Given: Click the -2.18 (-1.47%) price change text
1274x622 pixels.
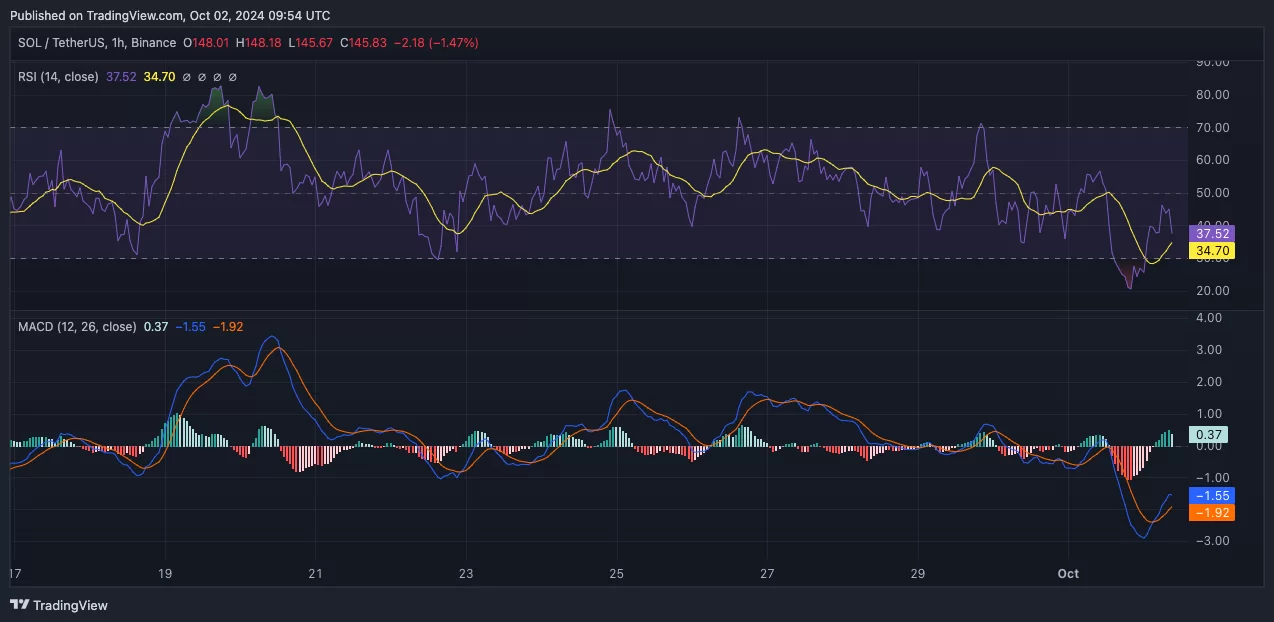Looking at the screenshot, I should tap(437, 43).
